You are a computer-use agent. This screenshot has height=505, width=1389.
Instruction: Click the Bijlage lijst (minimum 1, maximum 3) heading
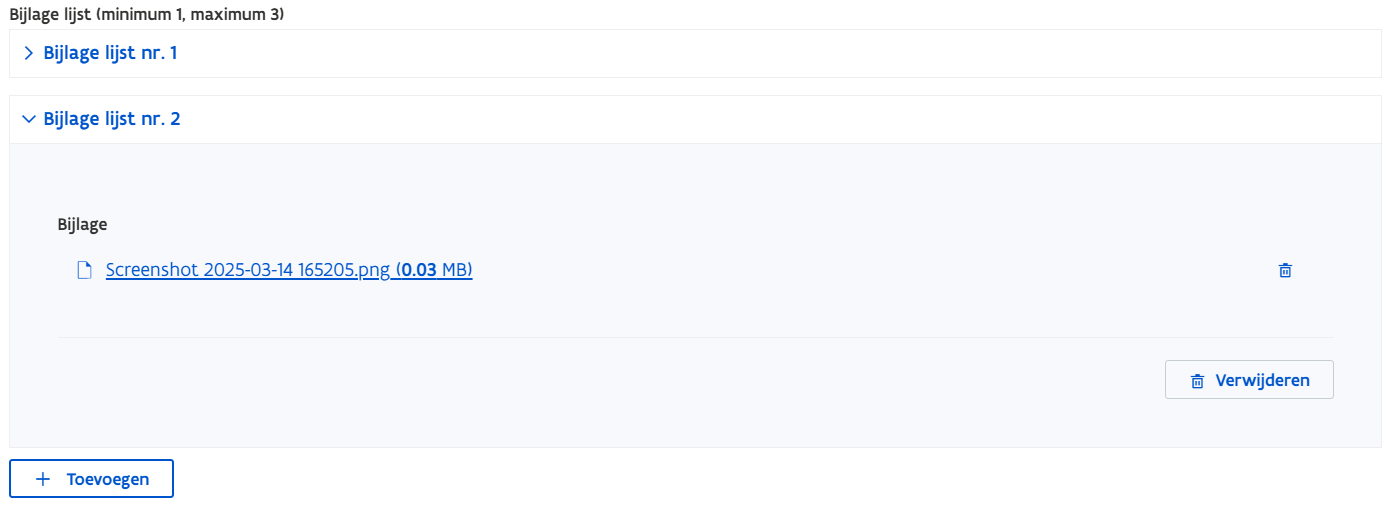click(x=146, y=15)
